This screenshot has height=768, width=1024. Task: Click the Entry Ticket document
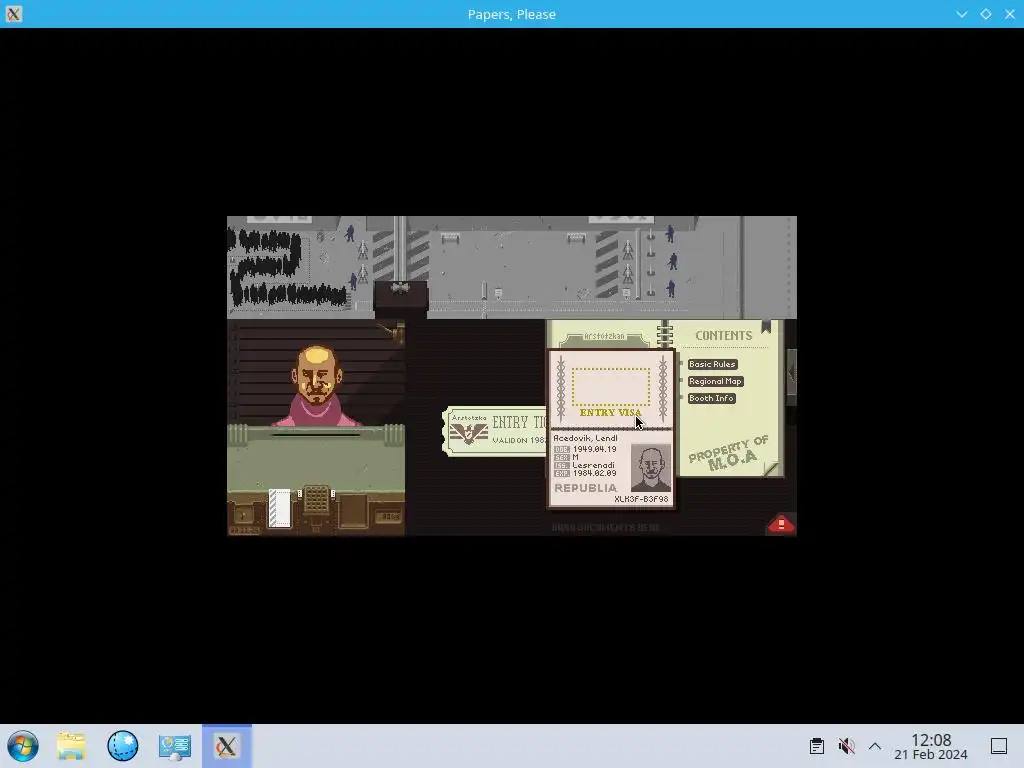(494, 431)
